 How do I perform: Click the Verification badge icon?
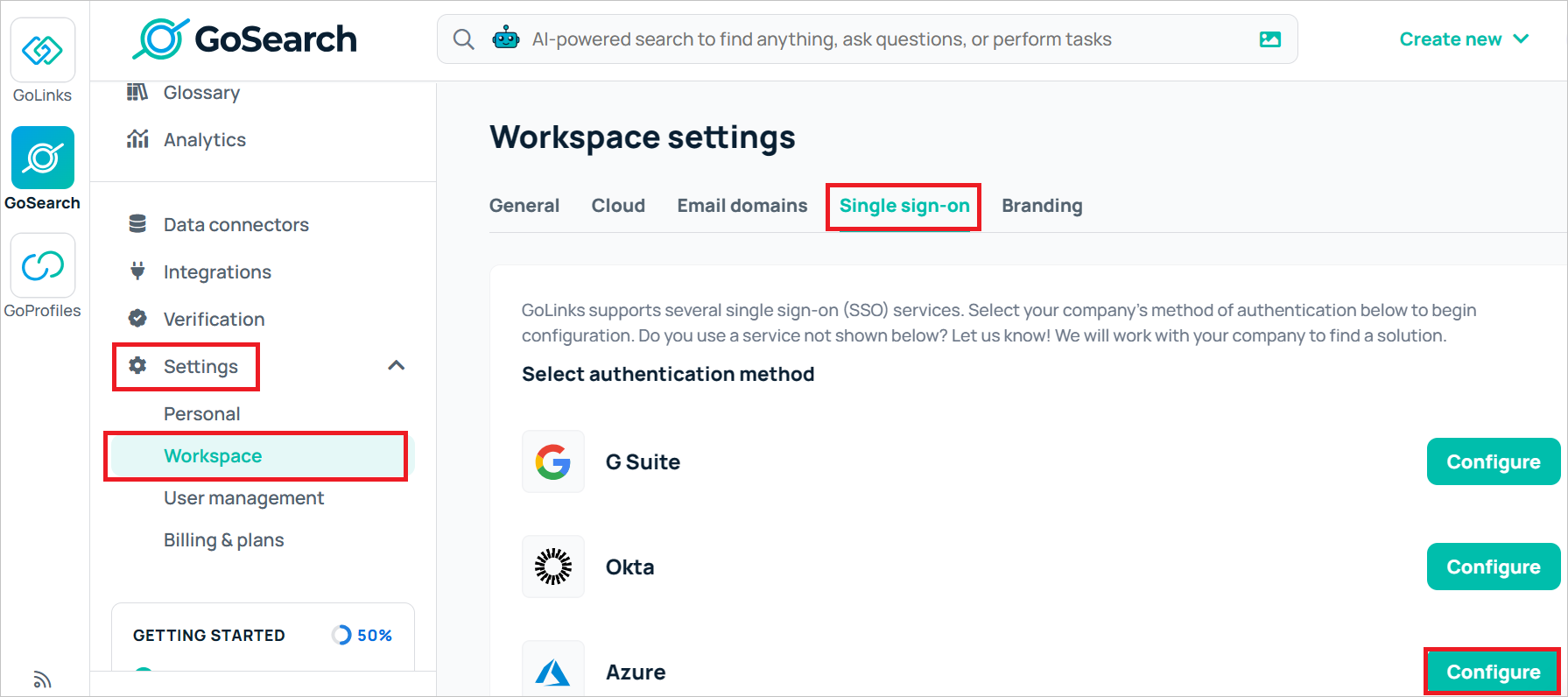(137, 319)
